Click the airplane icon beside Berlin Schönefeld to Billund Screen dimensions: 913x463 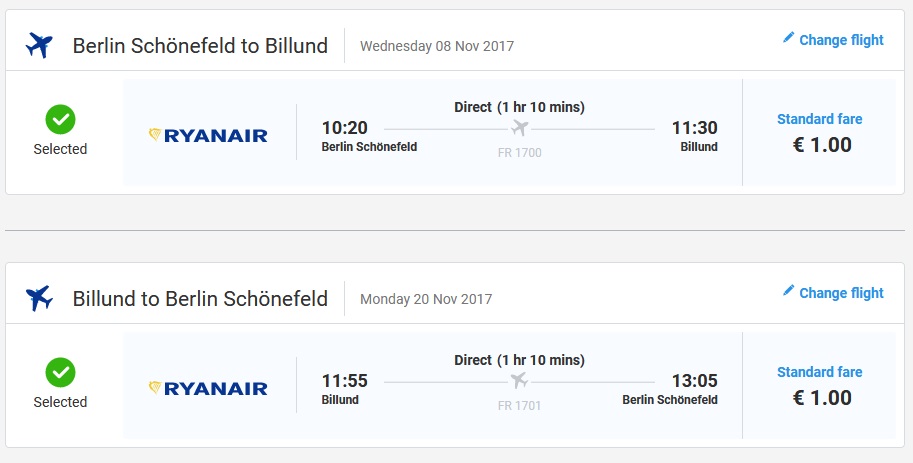[x=39, y=46]
